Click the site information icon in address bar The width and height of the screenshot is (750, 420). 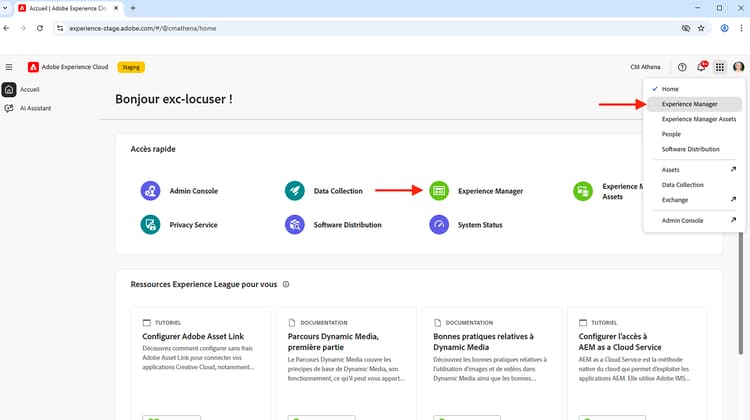[x=60, y=28]
